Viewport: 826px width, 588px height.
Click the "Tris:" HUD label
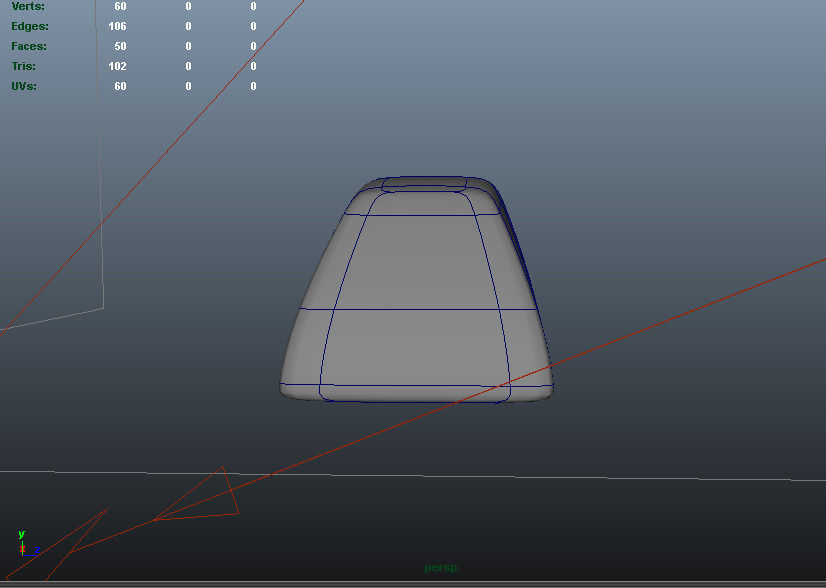click(24, 66)
